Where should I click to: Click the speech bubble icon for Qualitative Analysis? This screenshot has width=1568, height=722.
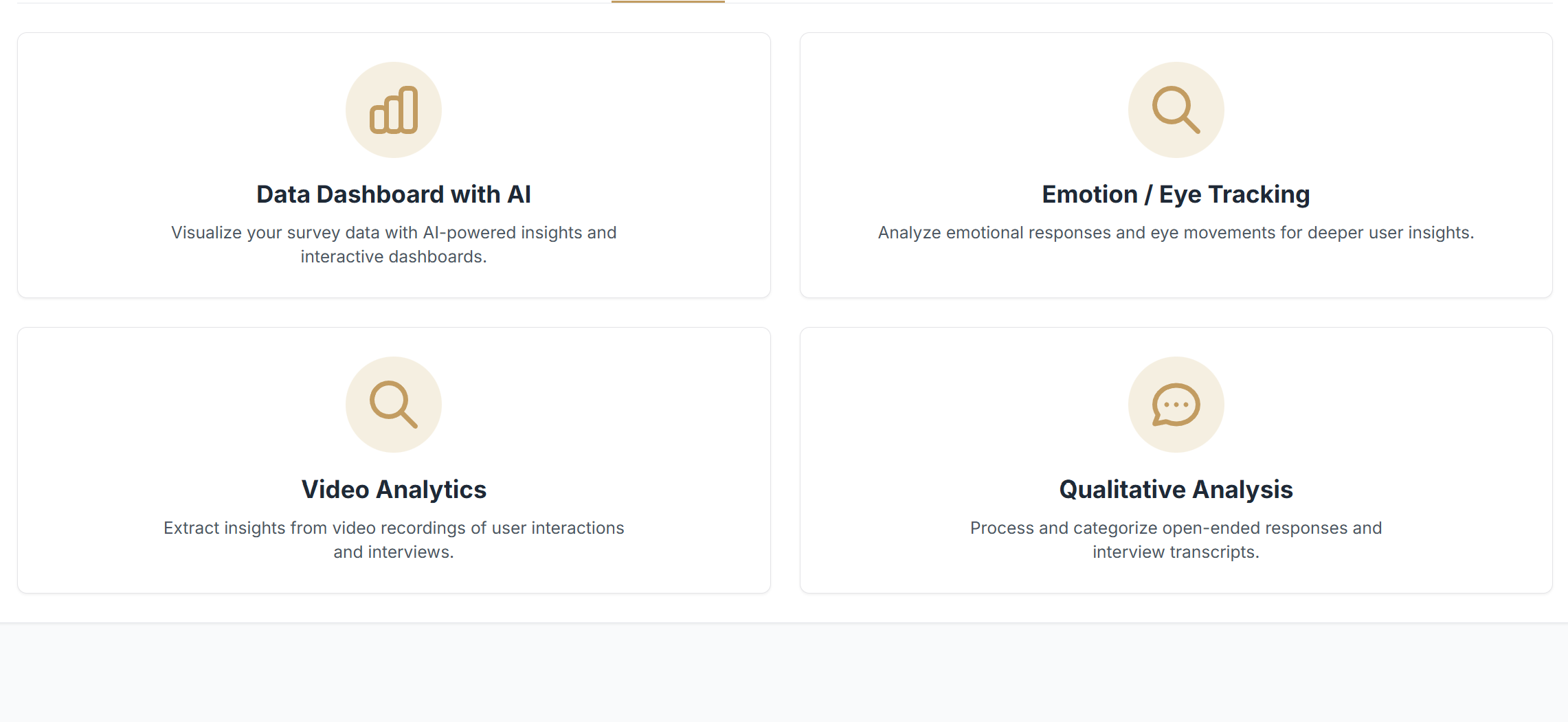pos(1176,405)
